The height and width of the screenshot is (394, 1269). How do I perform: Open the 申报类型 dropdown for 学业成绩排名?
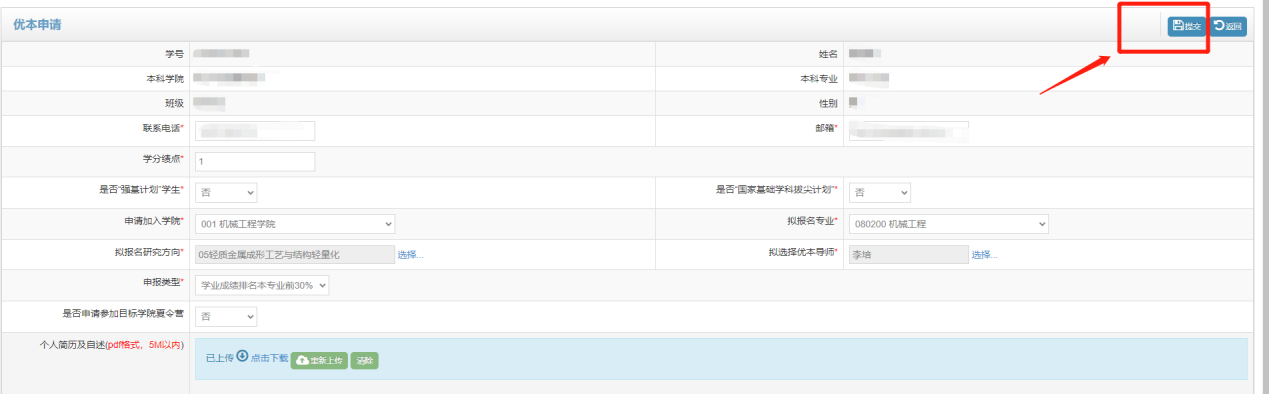(x=262, y=286)
